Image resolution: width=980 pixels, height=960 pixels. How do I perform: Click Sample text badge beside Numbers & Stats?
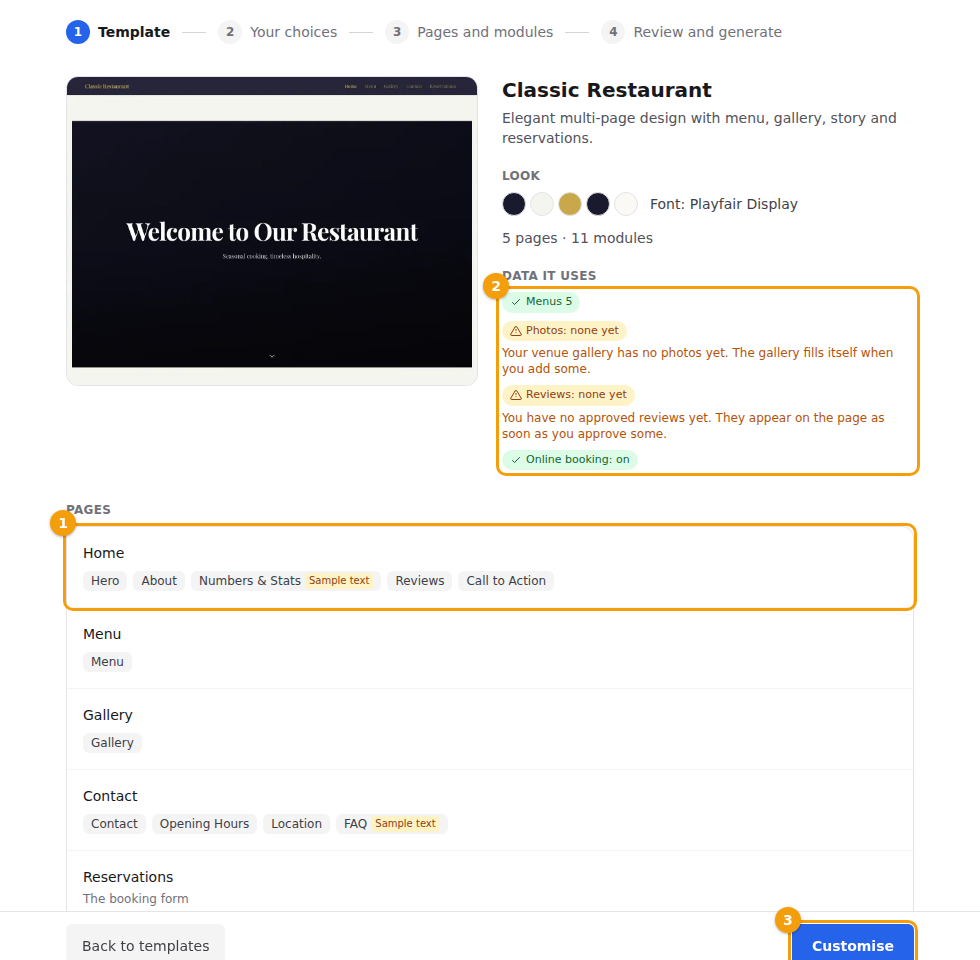(339, 581)
